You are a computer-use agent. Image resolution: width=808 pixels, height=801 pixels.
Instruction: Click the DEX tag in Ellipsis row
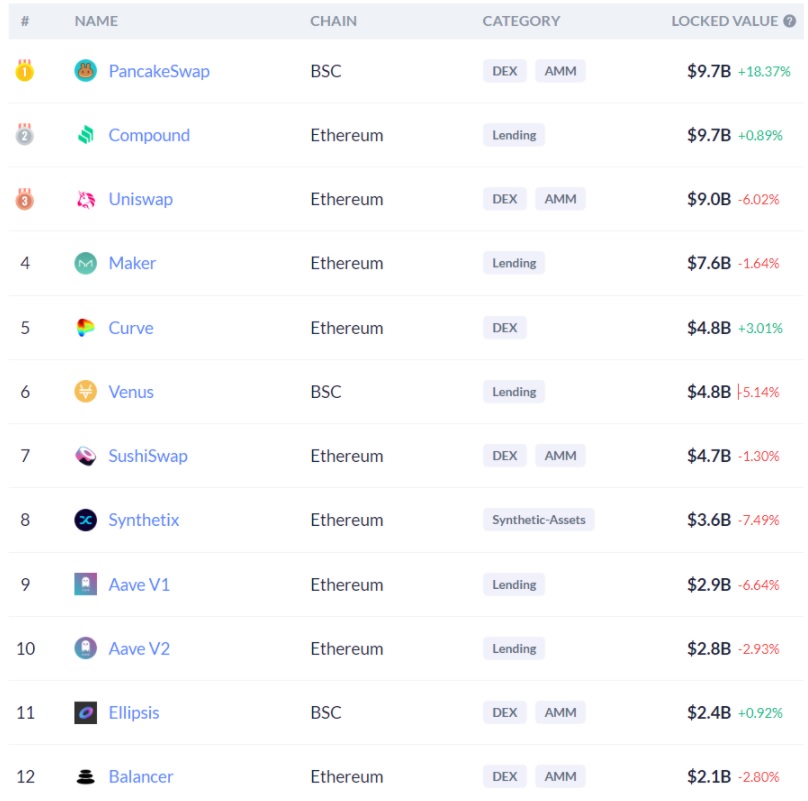(x=504, y=712)
